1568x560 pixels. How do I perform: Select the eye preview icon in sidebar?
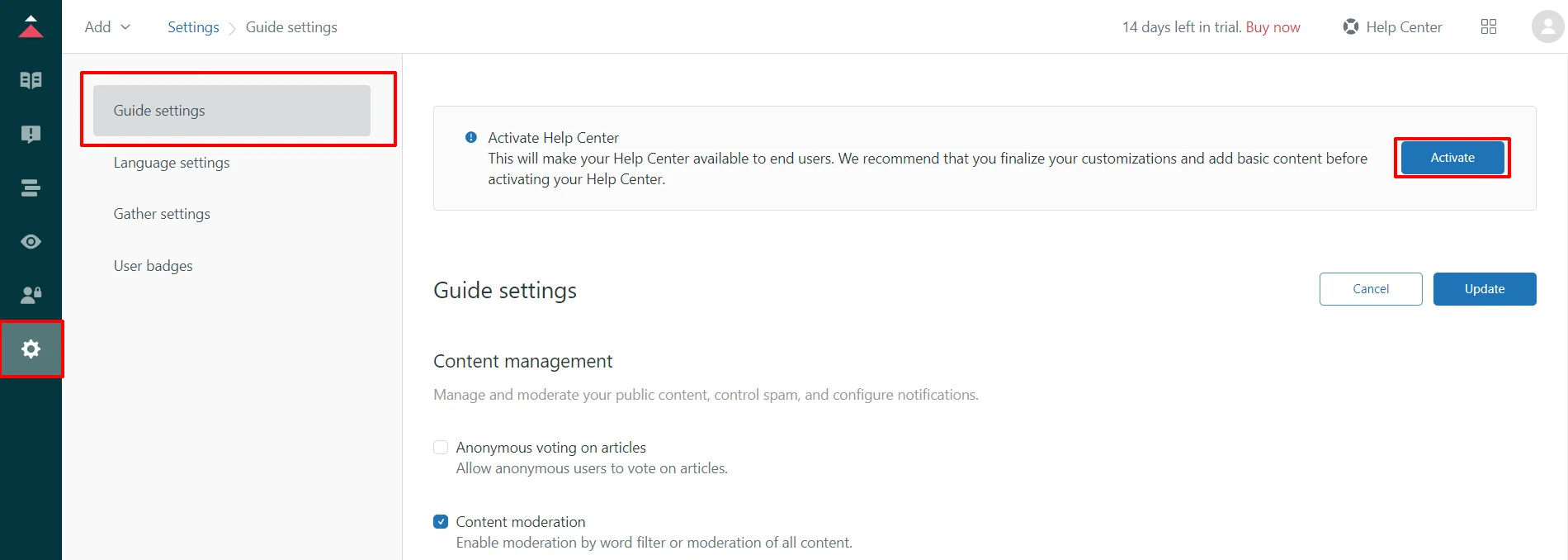[31, 241]
